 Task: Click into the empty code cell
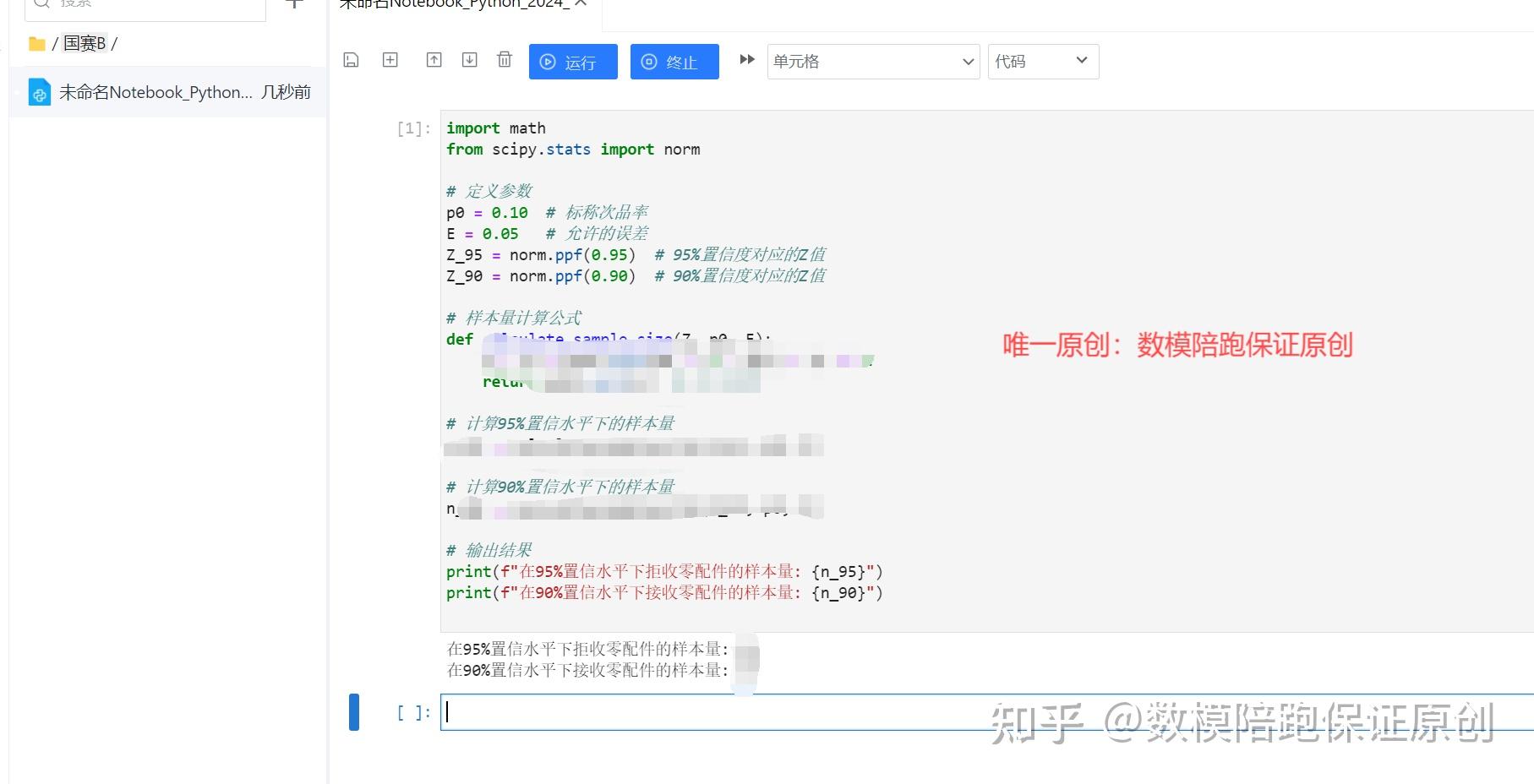986,712
